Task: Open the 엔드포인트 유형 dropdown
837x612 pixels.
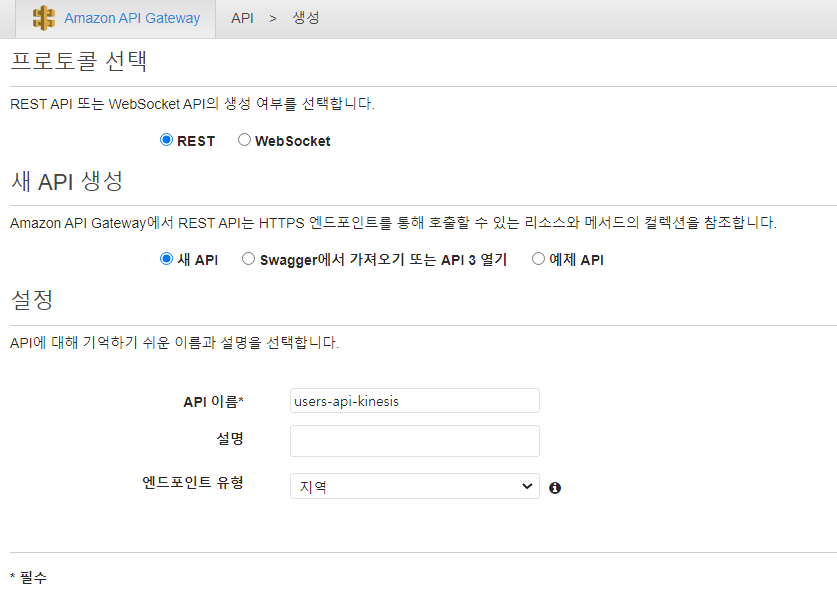Action: [x=415, y=486]
